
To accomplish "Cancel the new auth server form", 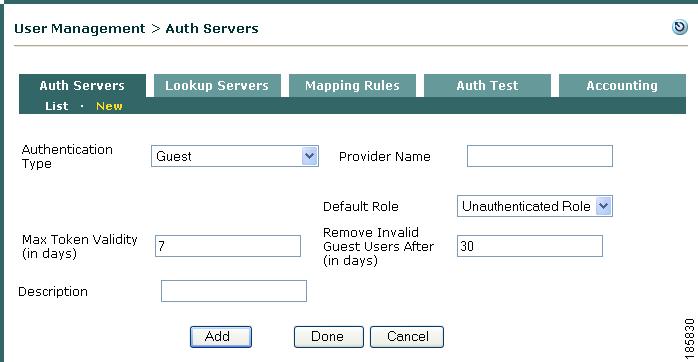I will coord(407,337).
